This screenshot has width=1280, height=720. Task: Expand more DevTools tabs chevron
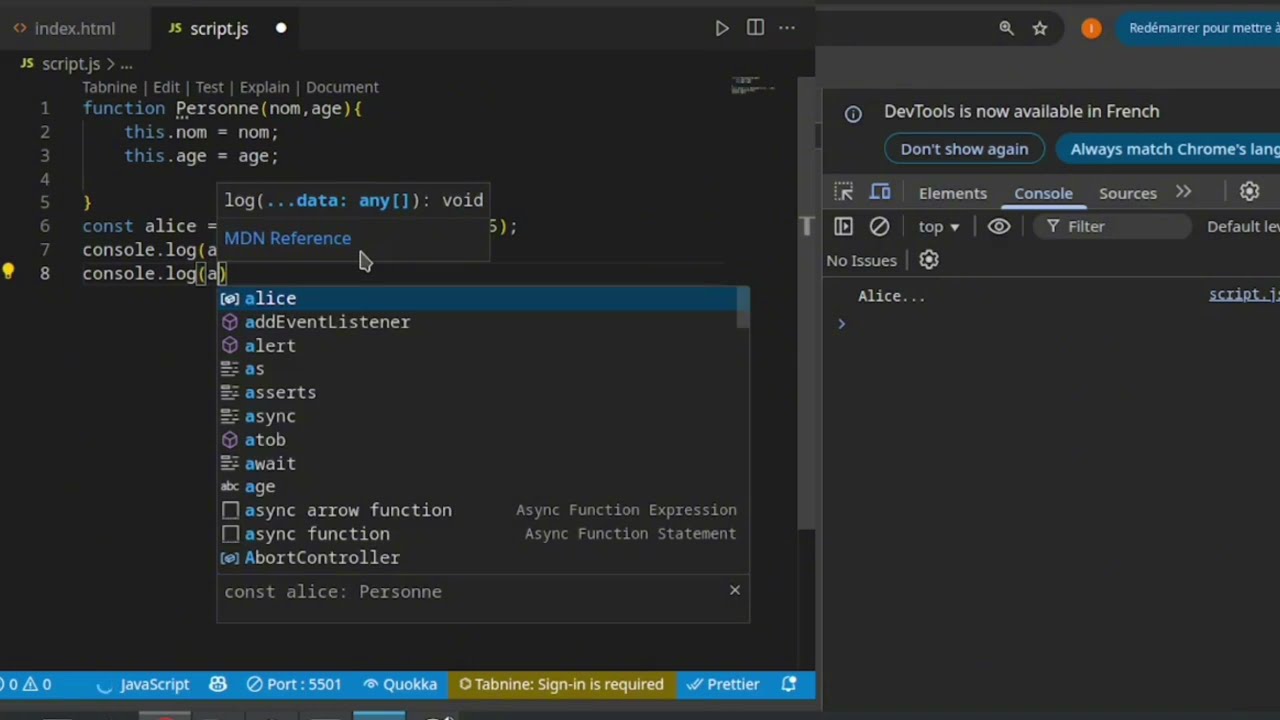click(x=1184, y=192)
